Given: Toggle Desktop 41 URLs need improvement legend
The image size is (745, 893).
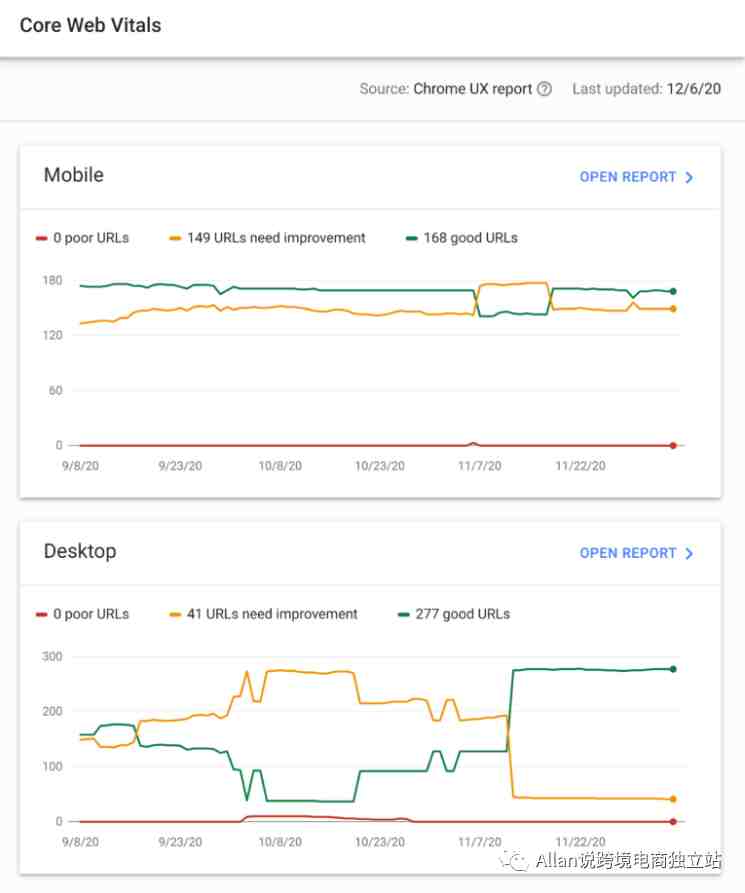Looking at the screenshot, I should [263, 614].
